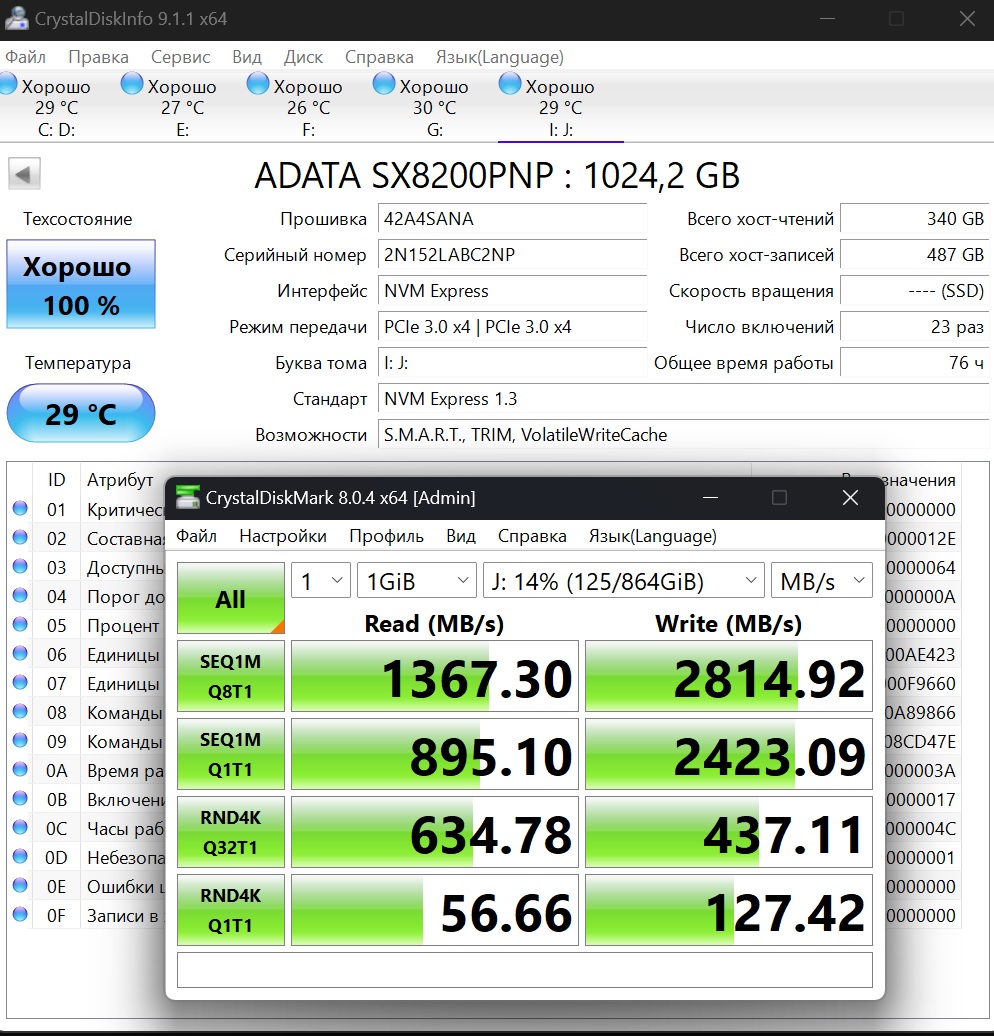Open Справка menu in CrystalDiskInfo
Image resolution: width=994 pixels, height=1036 pixels.
[x=379, y=57]
